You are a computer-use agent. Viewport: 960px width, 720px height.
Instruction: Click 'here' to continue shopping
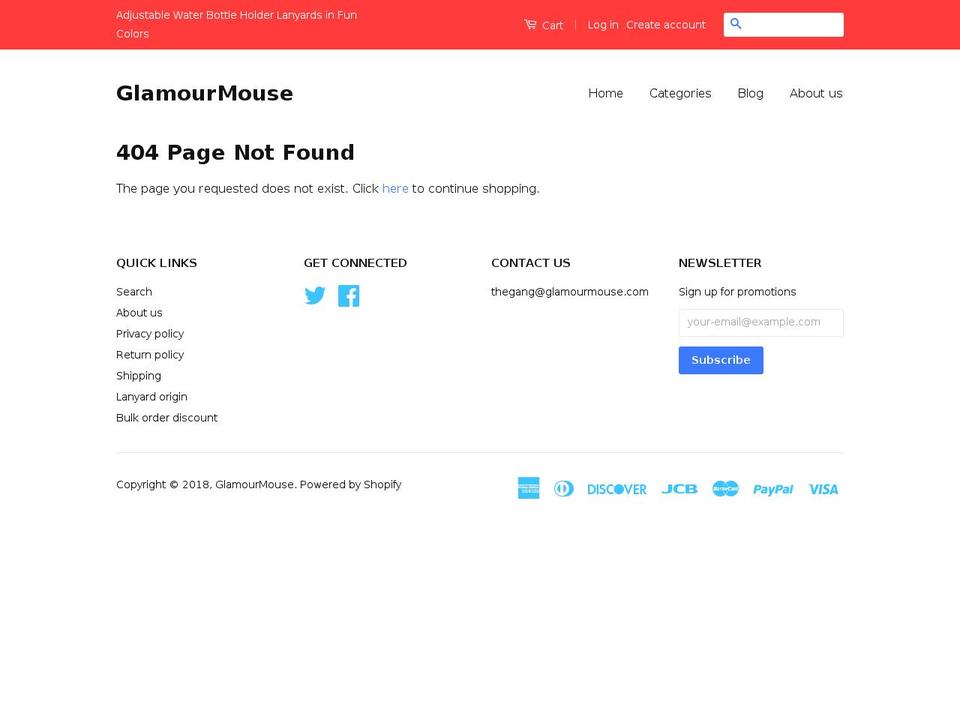click(x=395, y=189)
